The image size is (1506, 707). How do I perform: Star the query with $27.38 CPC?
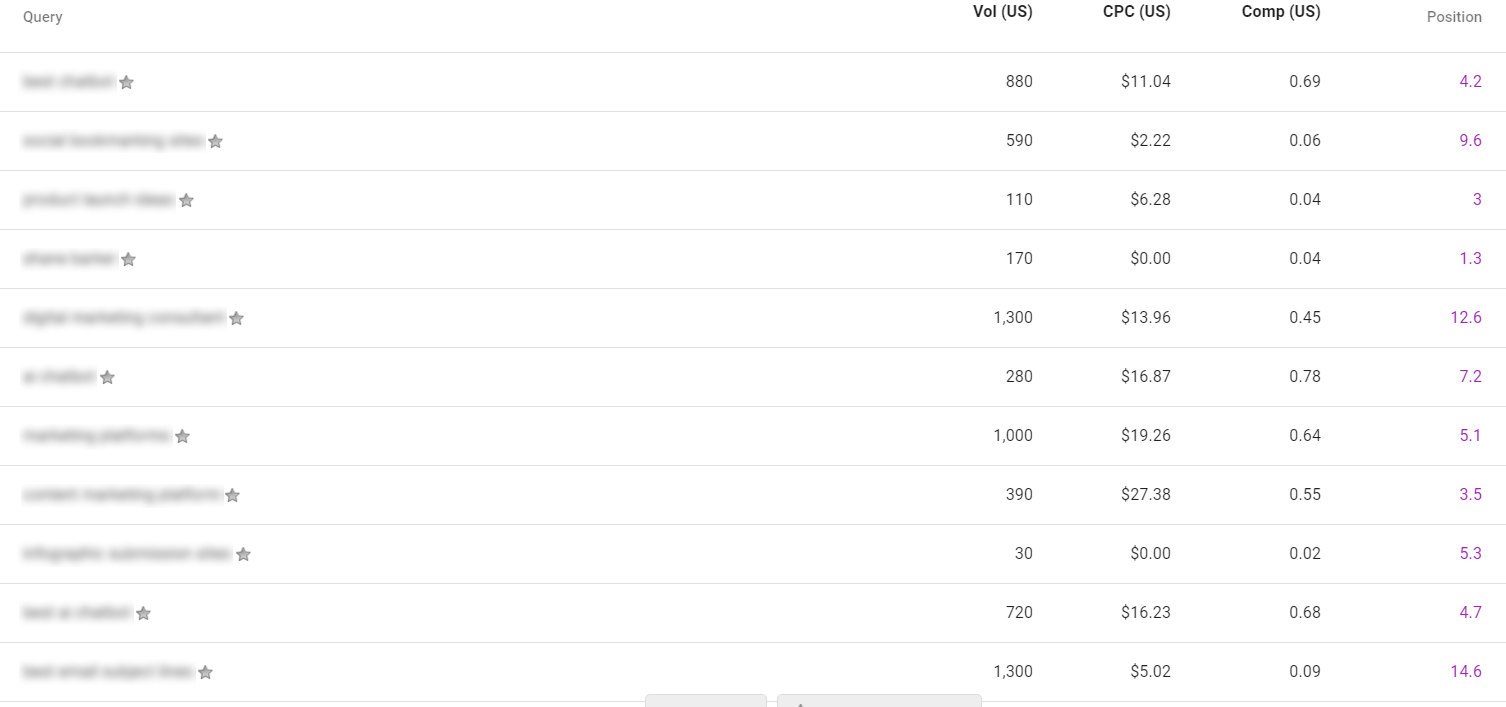pyautogui.click(x=232, y=496)
